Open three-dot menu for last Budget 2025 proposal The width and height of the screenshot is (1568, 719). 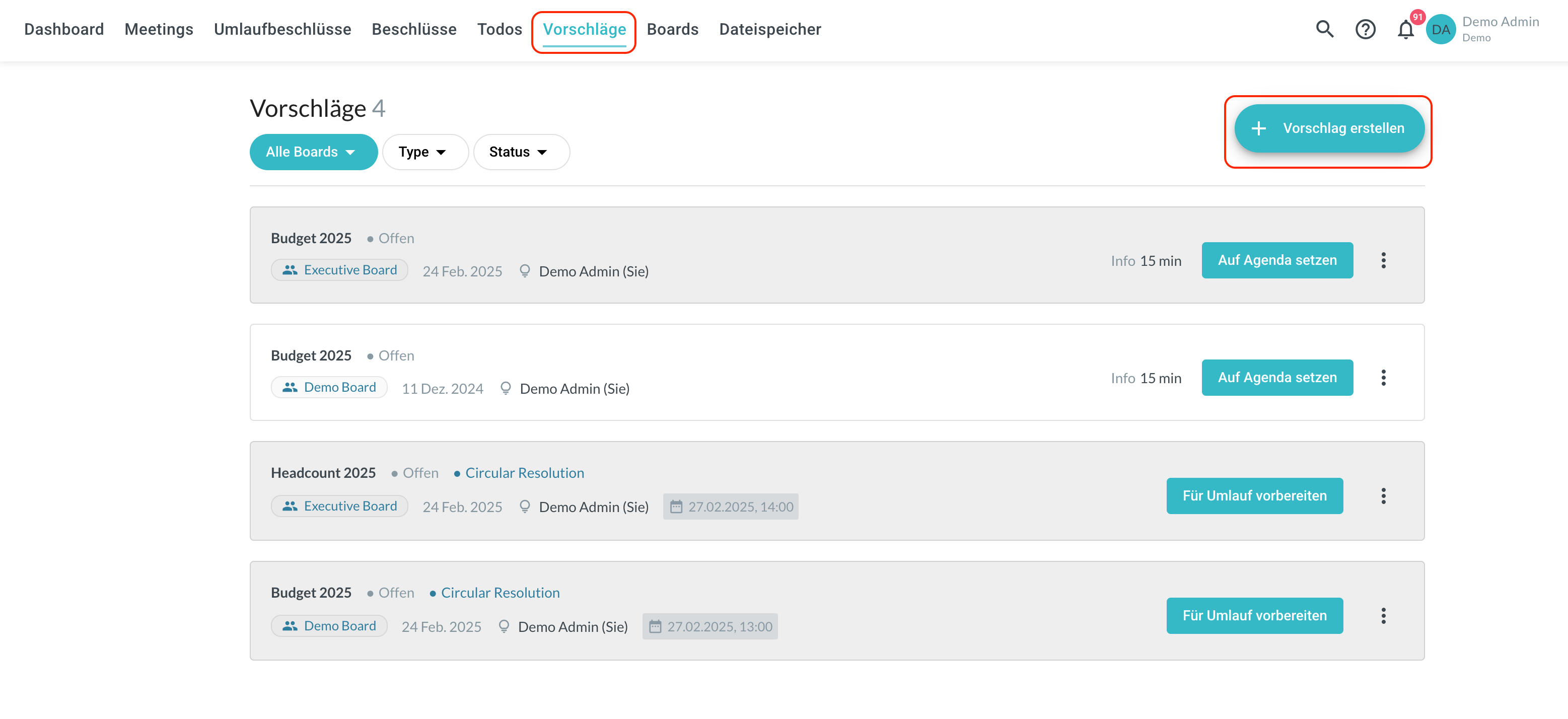pos(1383,615)
